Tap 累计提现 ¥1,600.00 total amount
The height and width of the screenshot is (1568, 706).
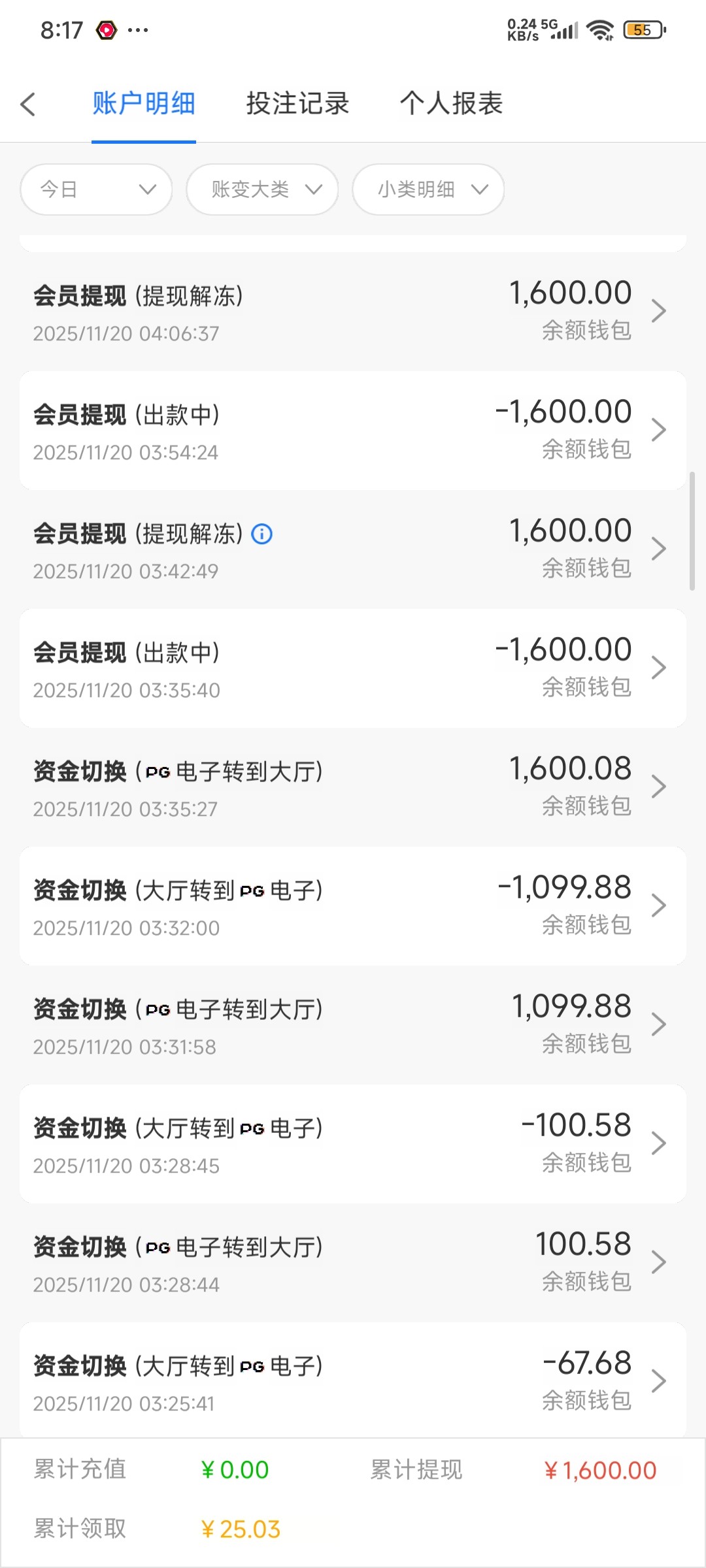tap(600, 1471)
